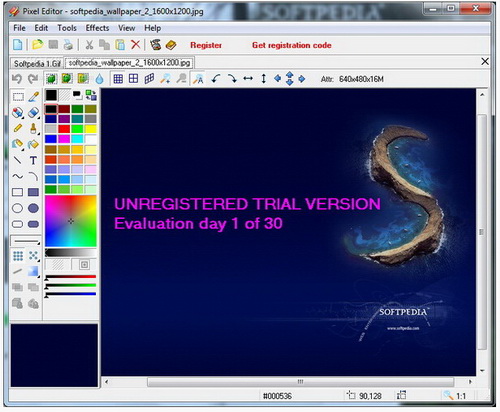
Task: Click the Register link
Action: (x=206, y=45)
